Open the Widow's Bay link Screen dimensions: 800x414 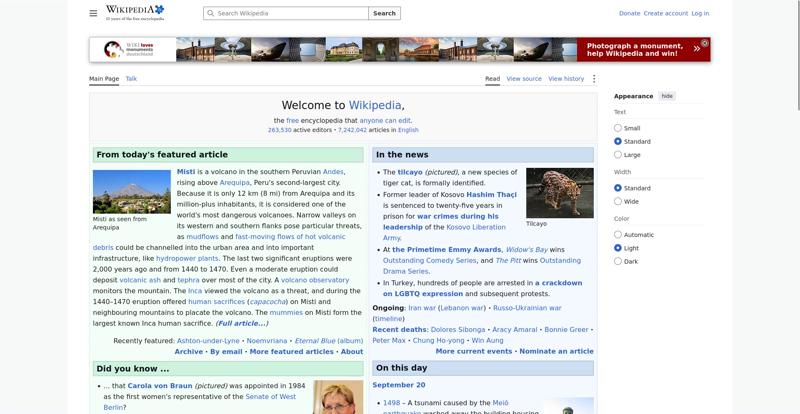[x=527, y=250]
